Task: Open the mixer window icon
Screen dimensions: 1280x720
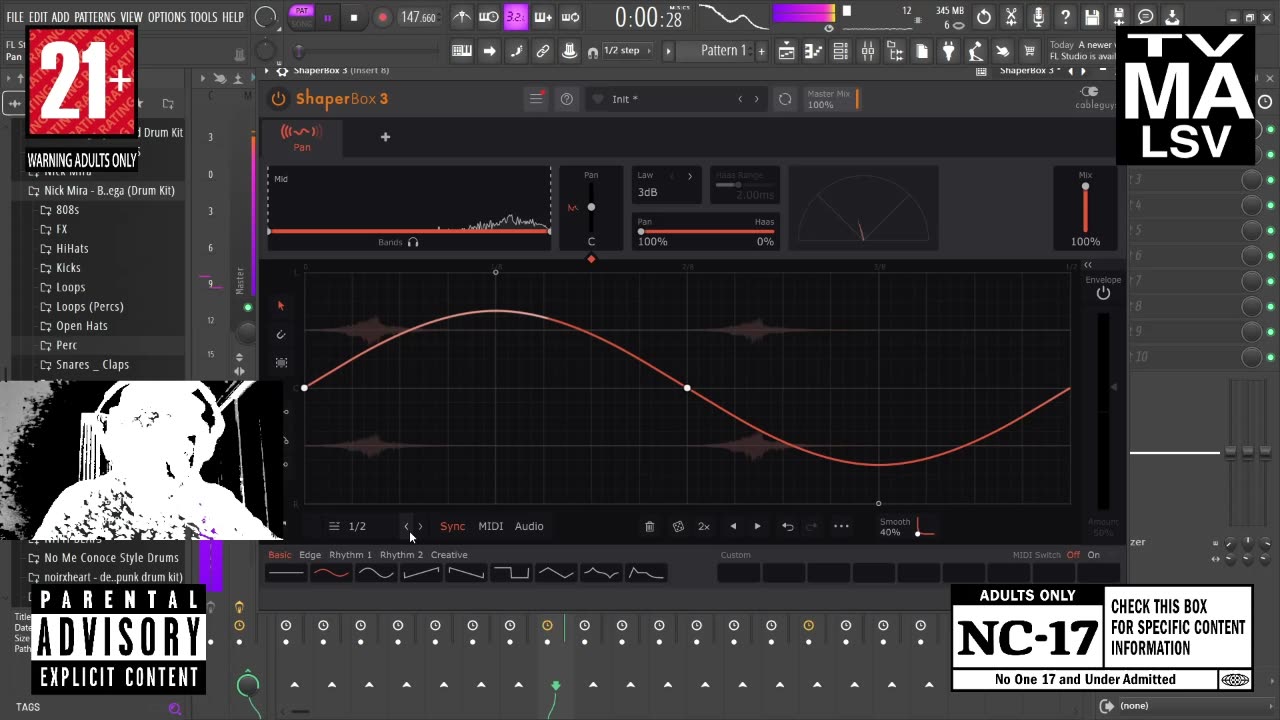Action: [868, 51]
